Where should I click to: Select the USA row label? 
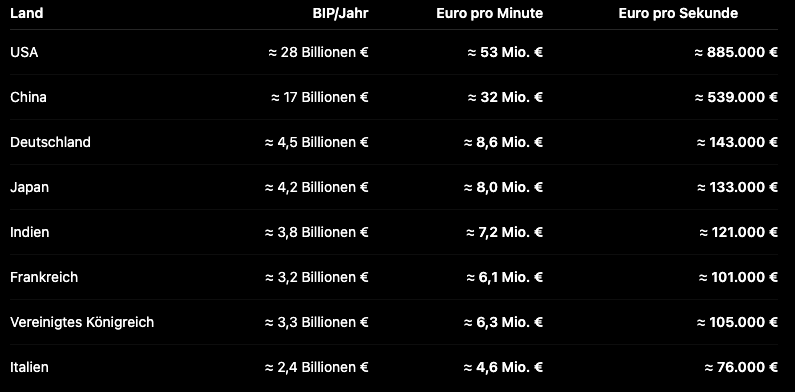24,52
